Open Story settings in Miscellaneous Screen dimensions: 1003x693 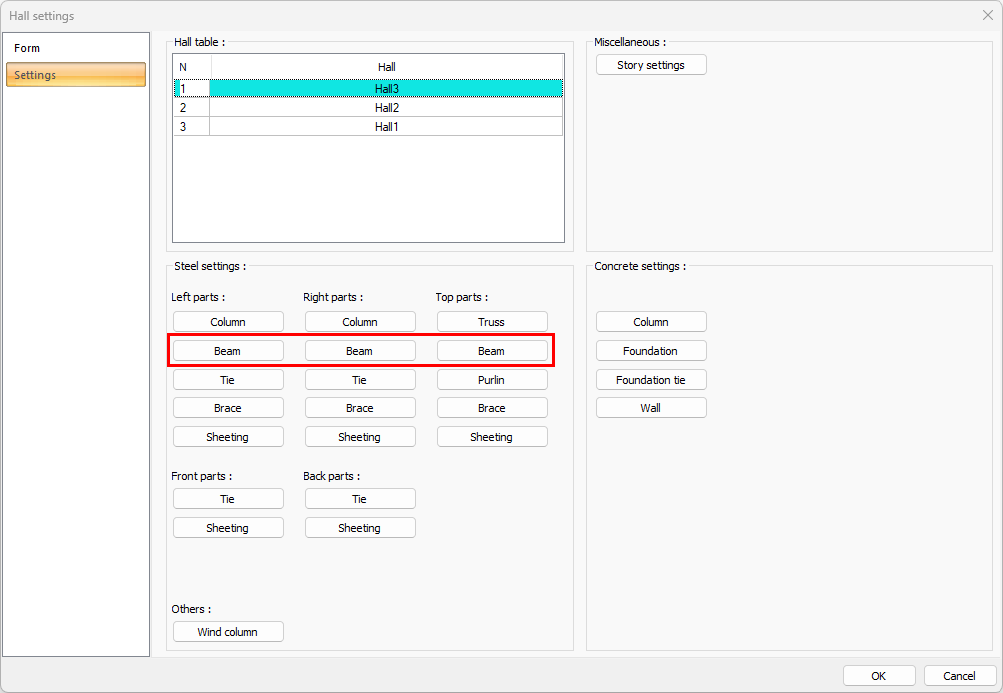[651, 65]
